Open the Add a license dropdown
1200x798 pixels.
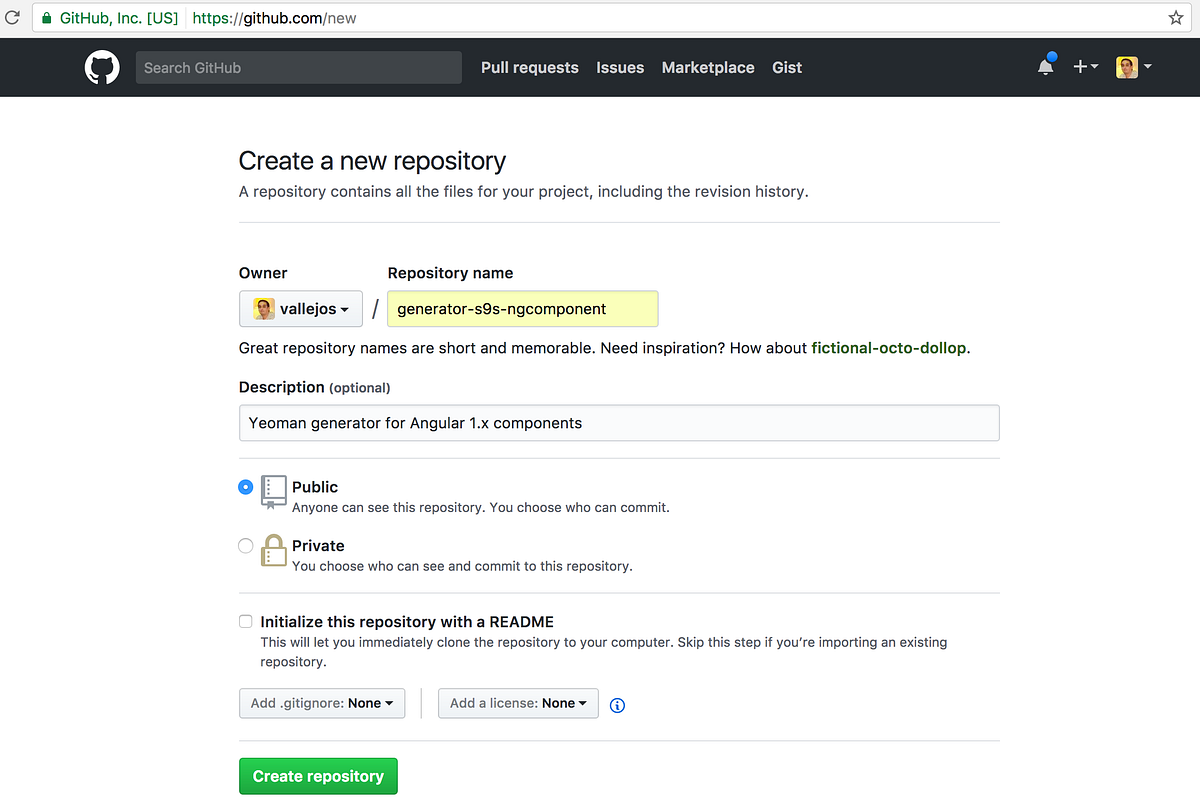(x=517, y=703)
